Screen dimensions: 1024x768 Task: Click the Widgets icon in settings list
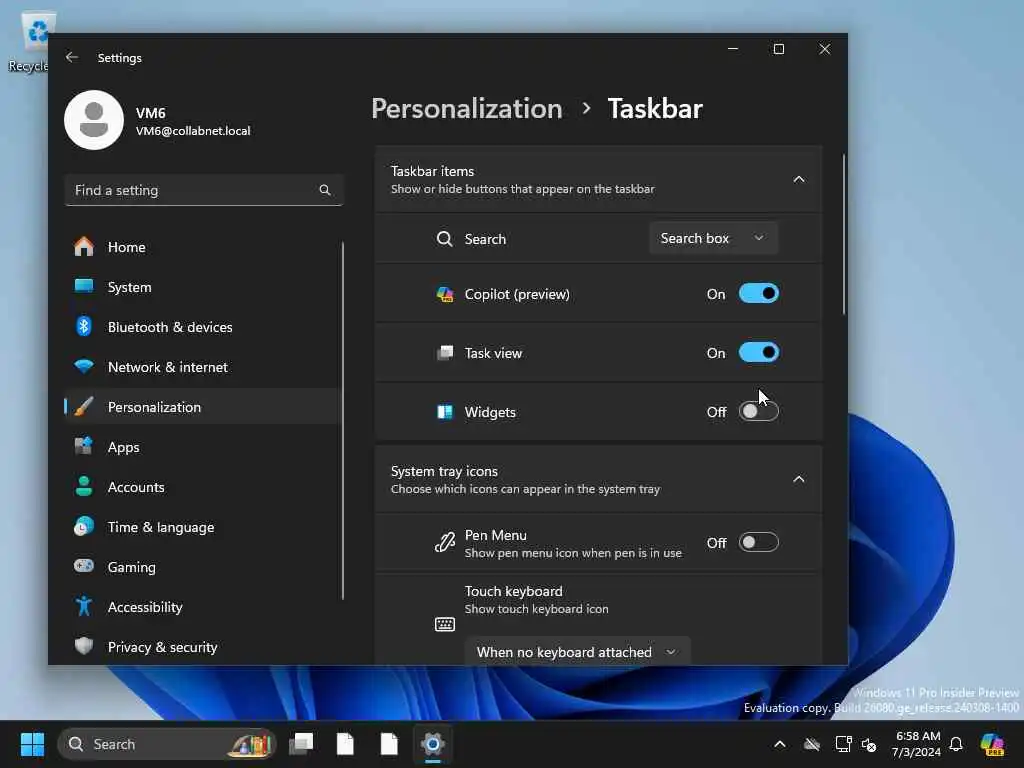tap(445, 412)
